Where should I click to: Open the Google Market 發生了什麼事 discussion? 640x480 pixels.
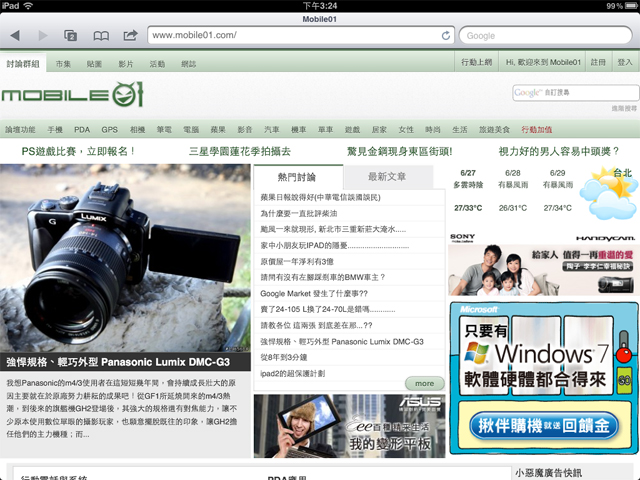point(314,293)
